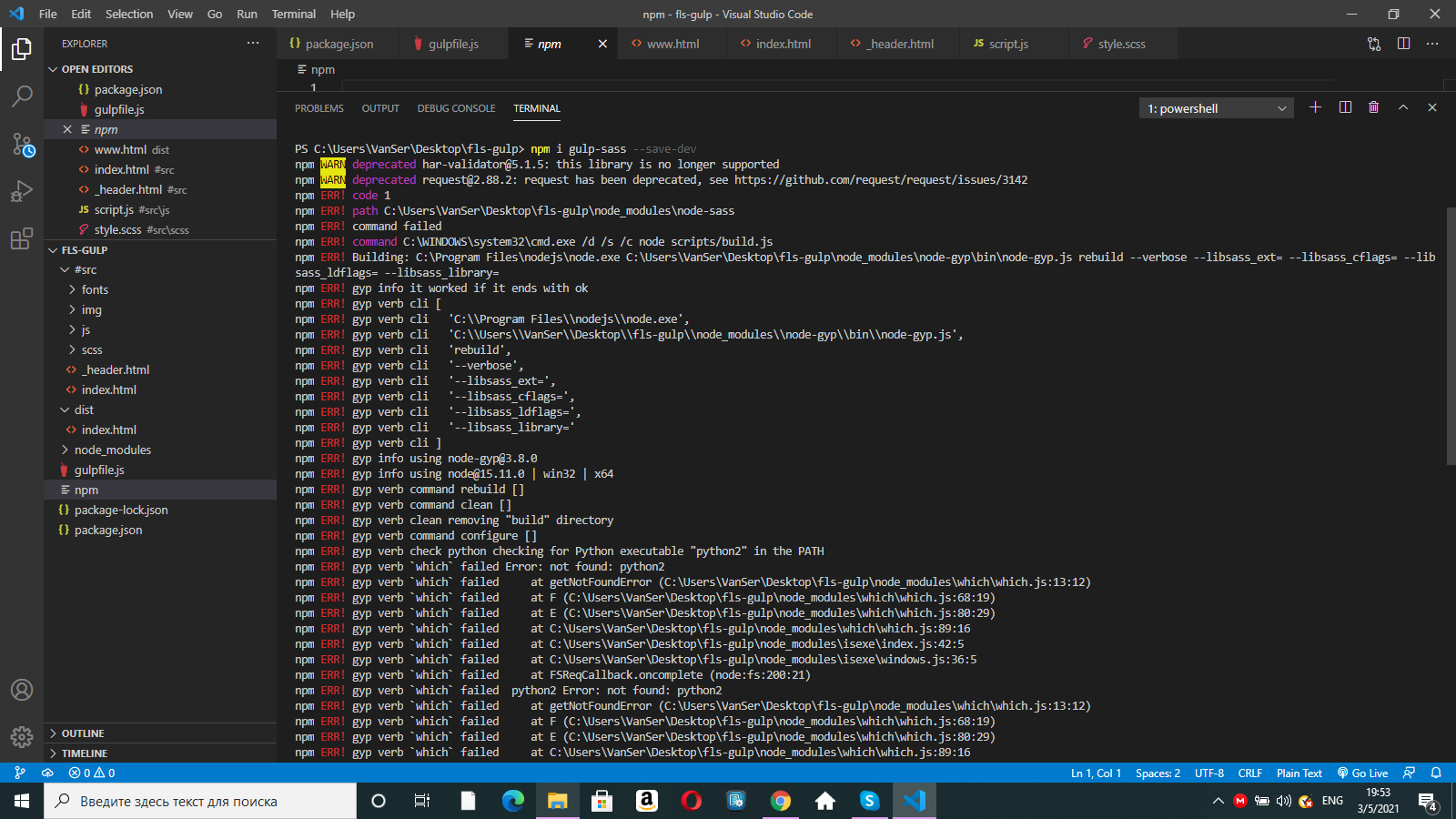Viewport: 1456px width, 819px height.
Task: Open the Terminal menu
Action: (294, 14)
